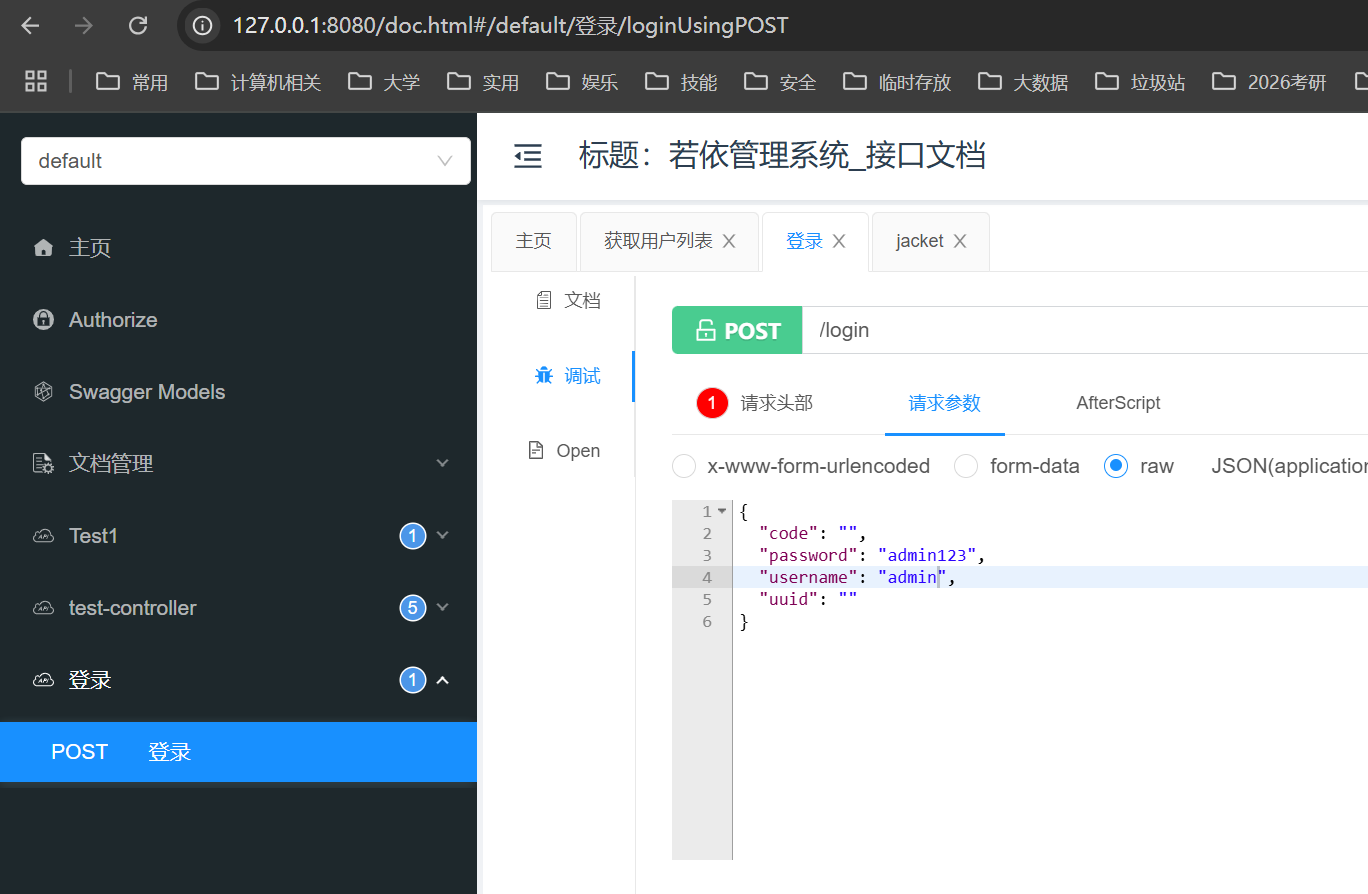
Task: Click the browser reload icon
Action: click(138, 26)
